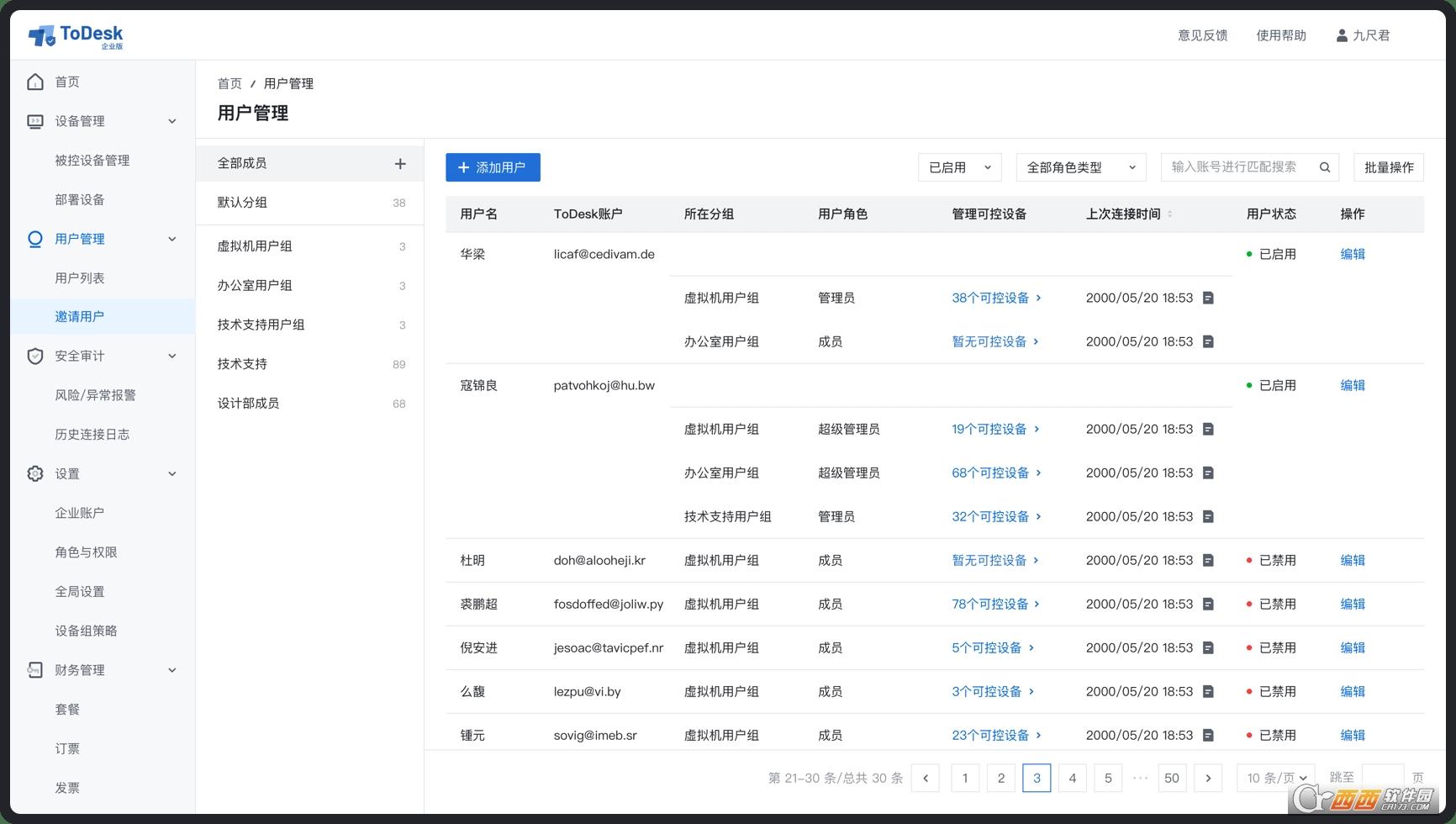Click the search magnifier icon
The width and height of the screenshot is (1456, 824).
[x=1325, y=167]
